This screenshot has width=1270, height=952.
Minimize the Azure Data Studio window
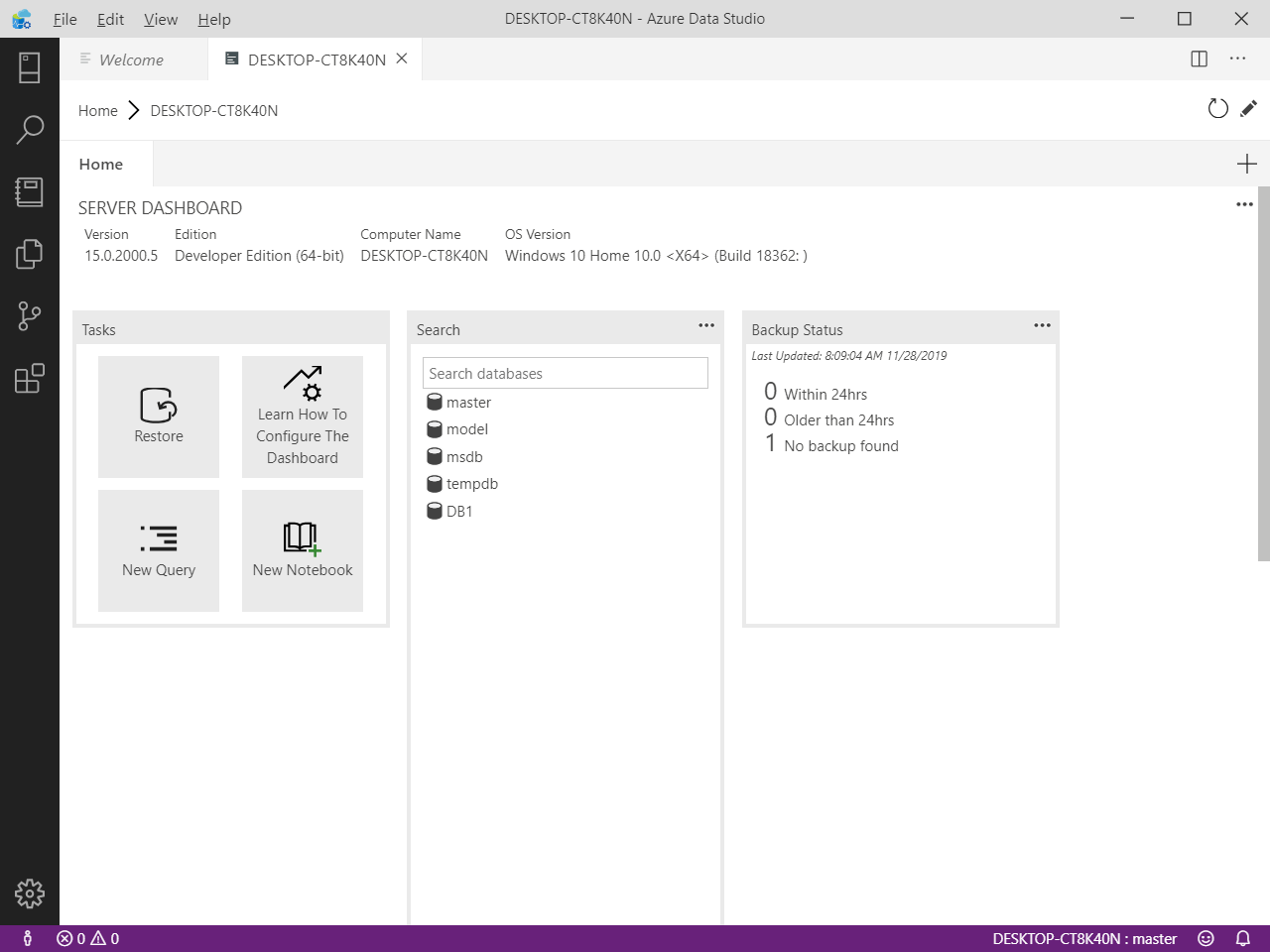tap(1127, 19)
